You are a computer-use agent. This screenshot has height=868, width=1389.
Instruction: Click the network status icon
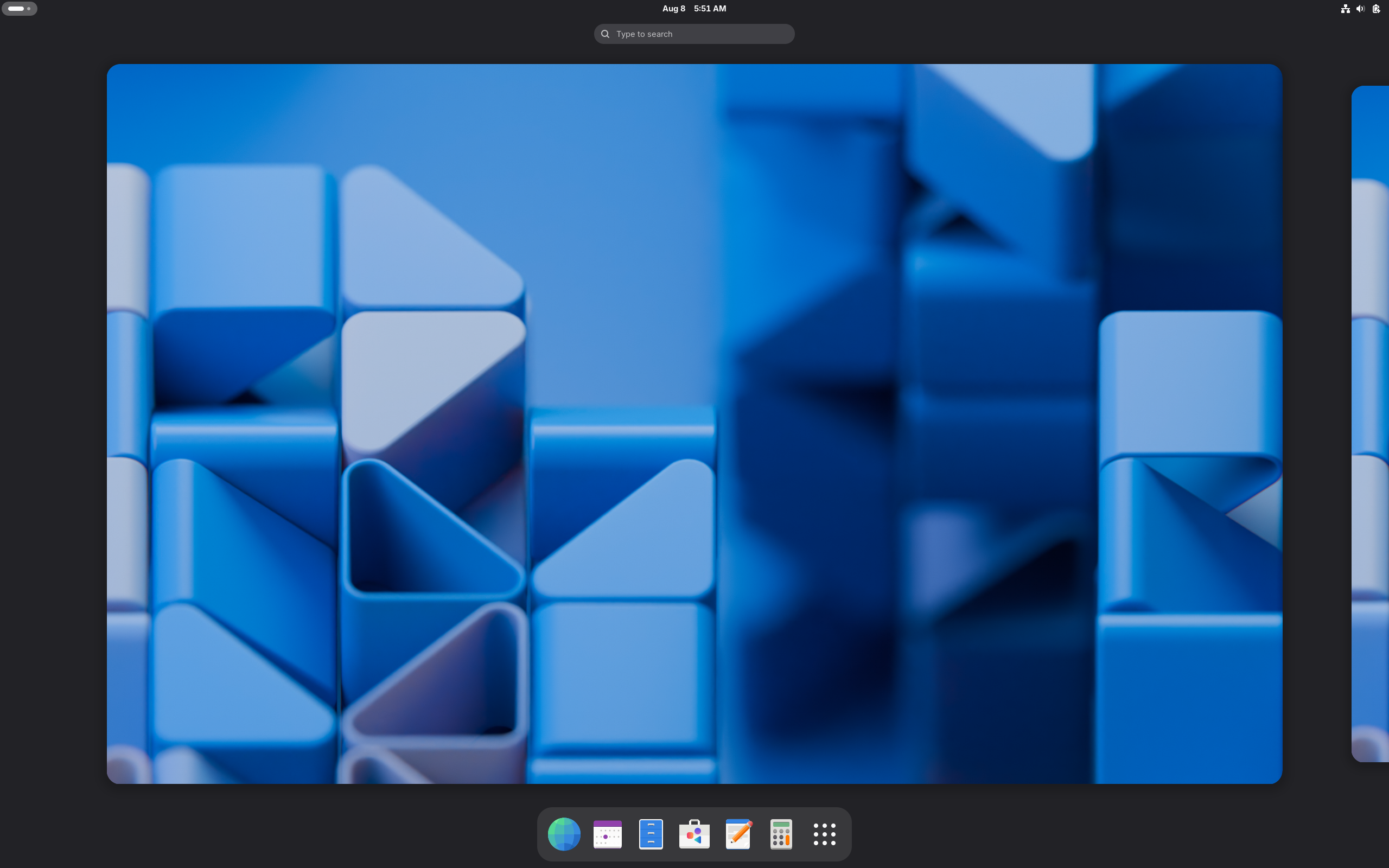tap(1346, 9)
